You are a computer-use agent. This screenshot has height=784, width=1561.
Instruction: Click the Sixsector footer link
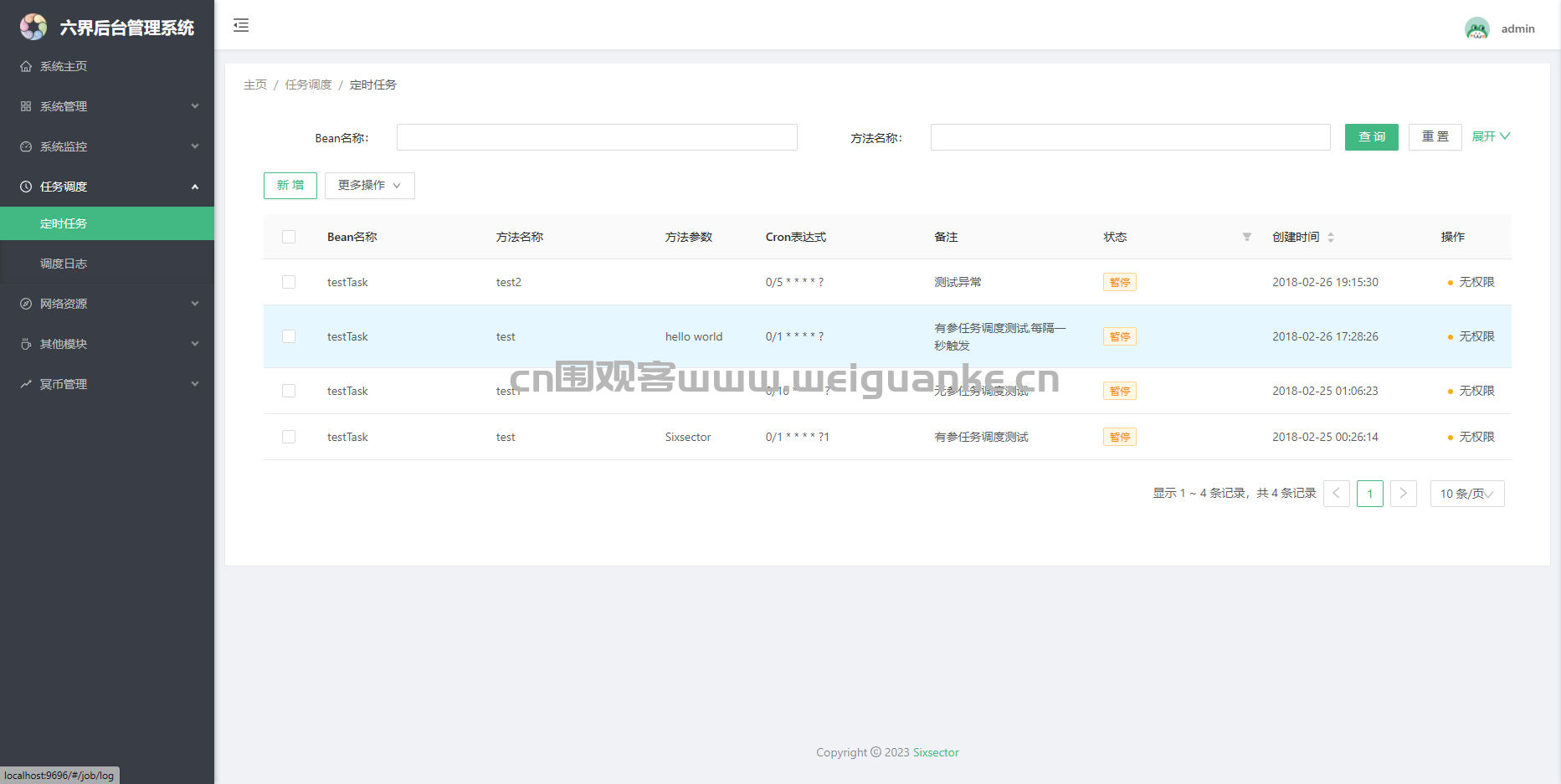click(x=936, y=752)
